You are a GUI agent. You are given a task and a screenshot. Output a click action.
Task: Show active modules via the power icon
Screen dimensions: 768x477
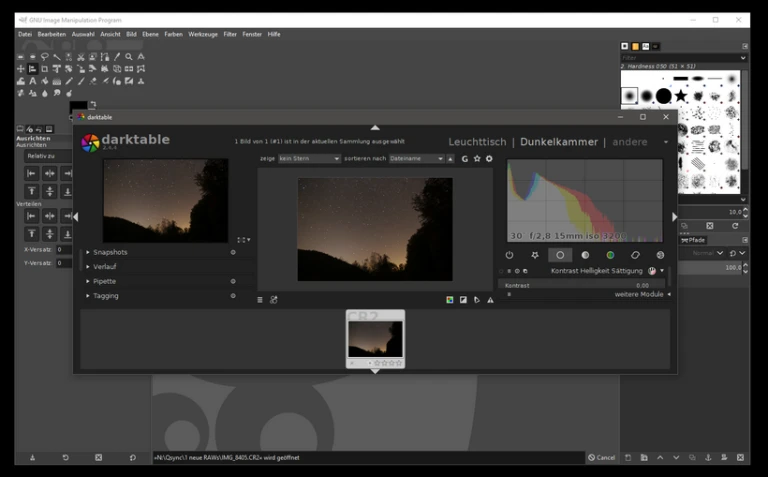509,255
